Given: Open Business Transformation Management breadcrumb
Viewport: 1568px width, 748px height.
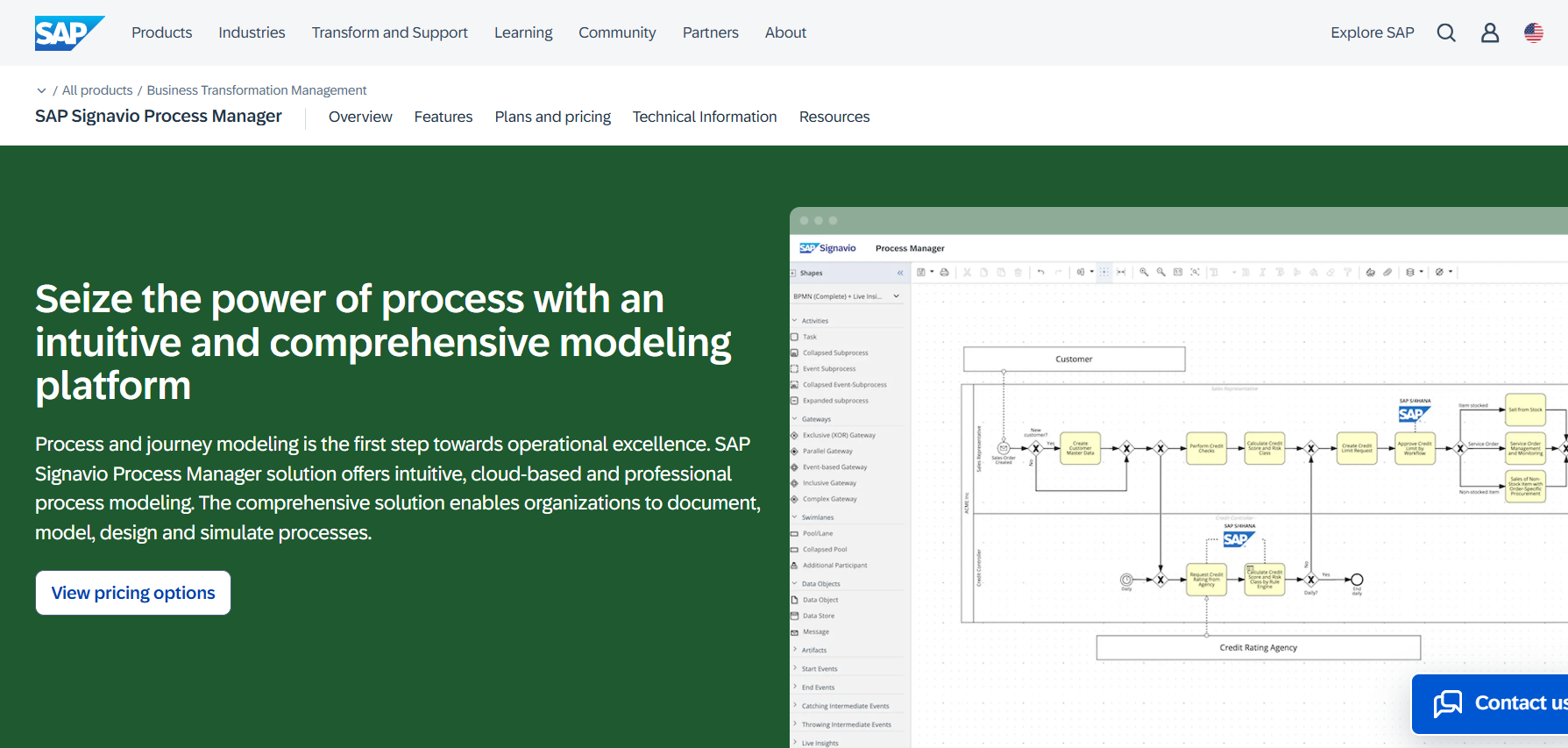Looking at the screenshot, I should [x=256, y=90].
